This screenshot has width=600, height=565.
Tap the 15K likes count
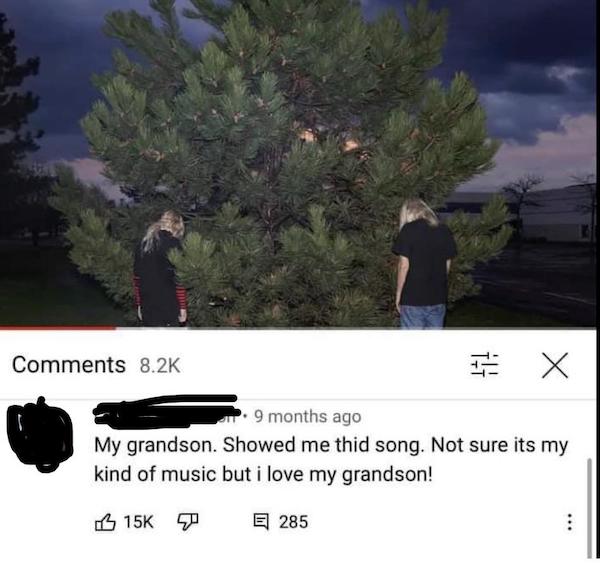tap(139, 522)
